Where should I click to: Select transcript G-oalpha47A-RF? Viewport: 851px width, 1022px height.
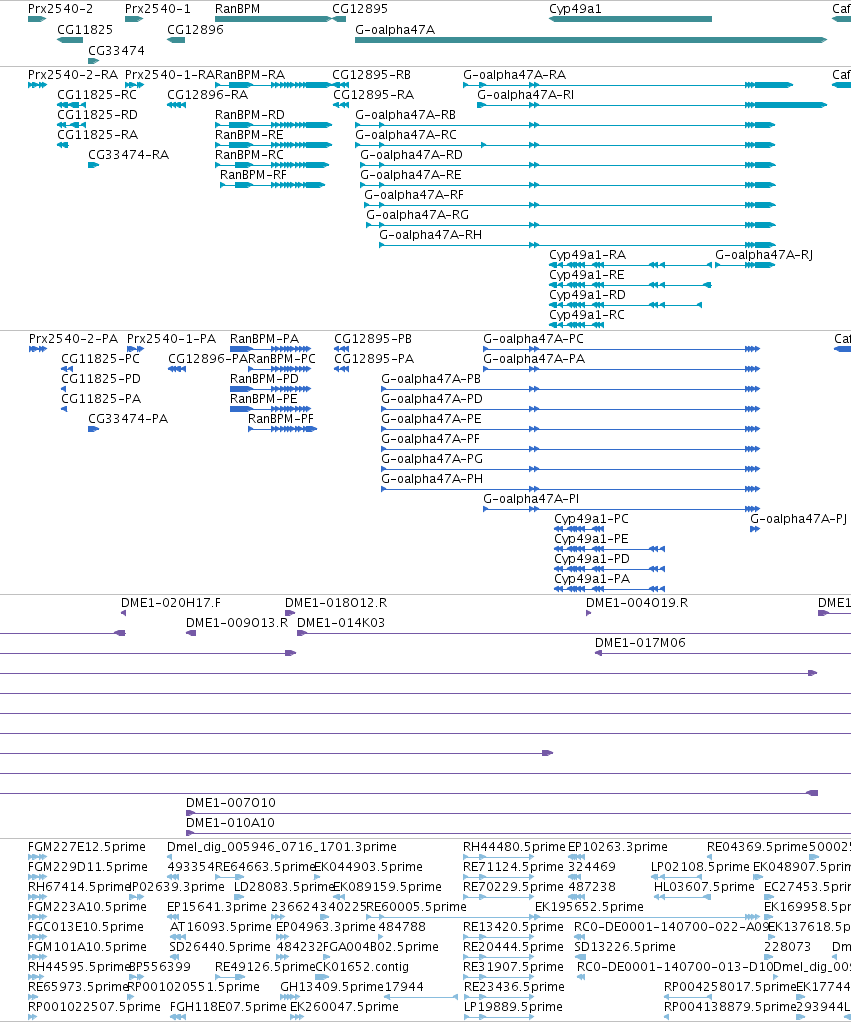pos(414,195)
